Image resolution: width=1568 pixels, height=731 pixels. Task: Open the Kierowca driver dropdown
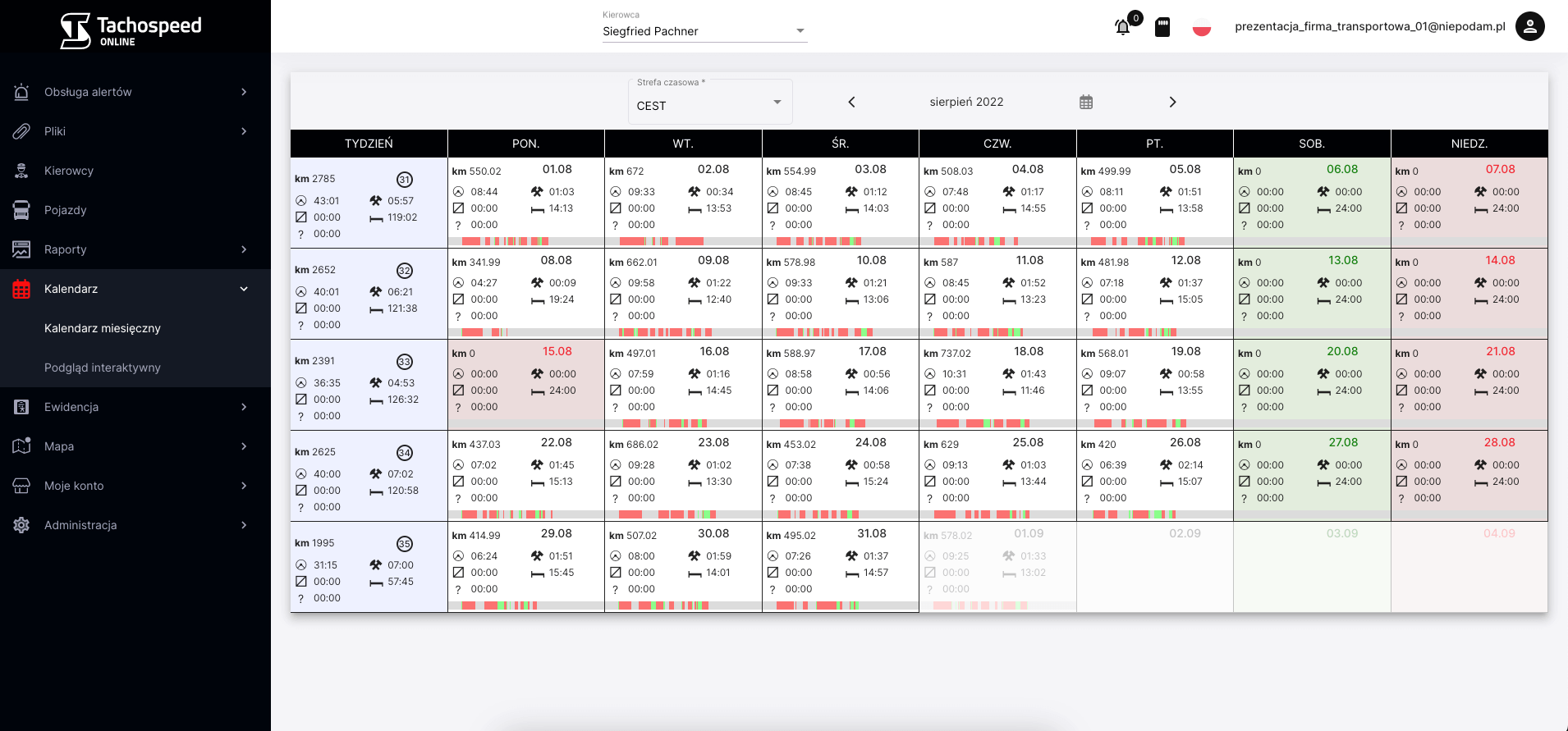pos(704,31)
